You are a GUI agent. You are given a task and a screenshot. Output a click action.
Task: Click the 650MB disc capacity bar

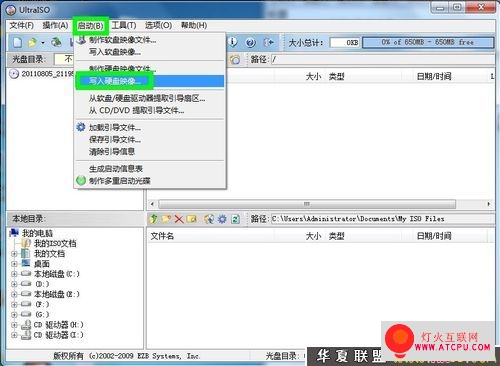point(428,42)
